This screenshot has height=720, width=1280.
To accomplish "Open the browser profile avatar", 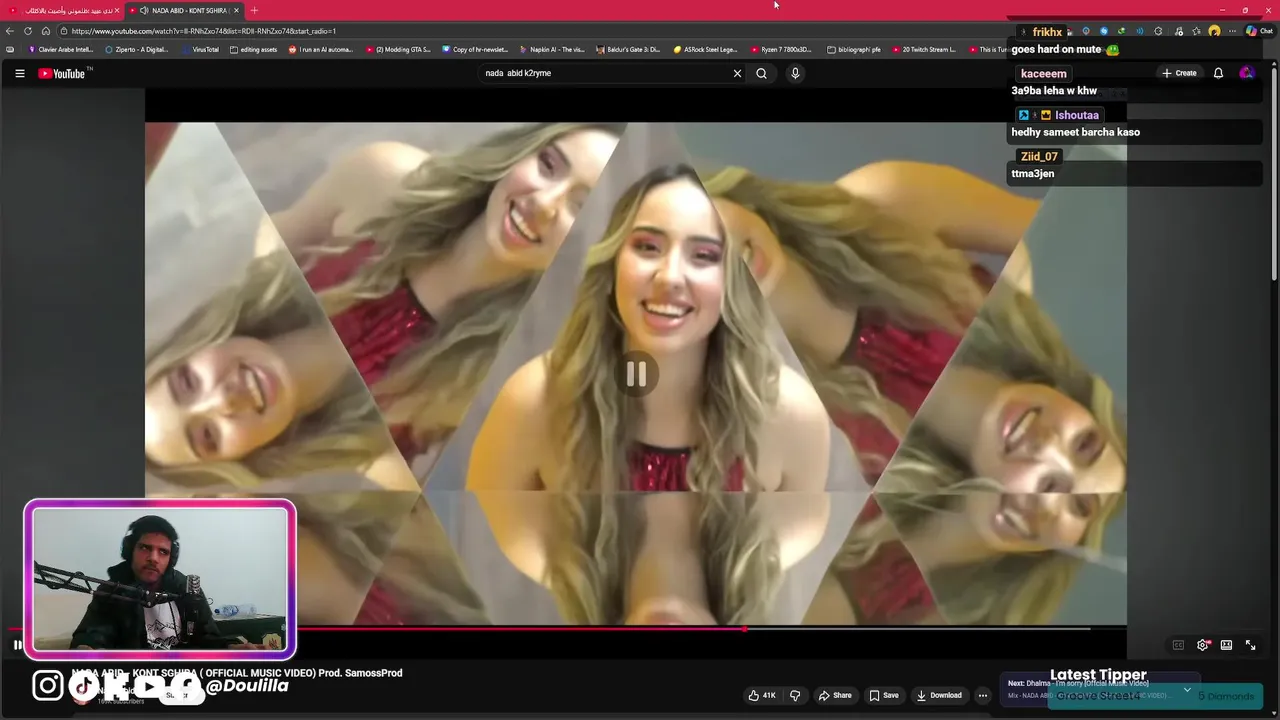I will tap(1214, 31).
